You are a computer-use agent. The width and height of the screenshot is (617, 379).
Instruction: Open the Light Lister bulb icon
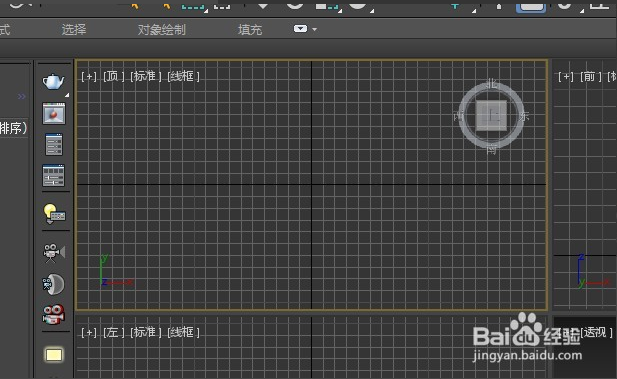[54, 214]
